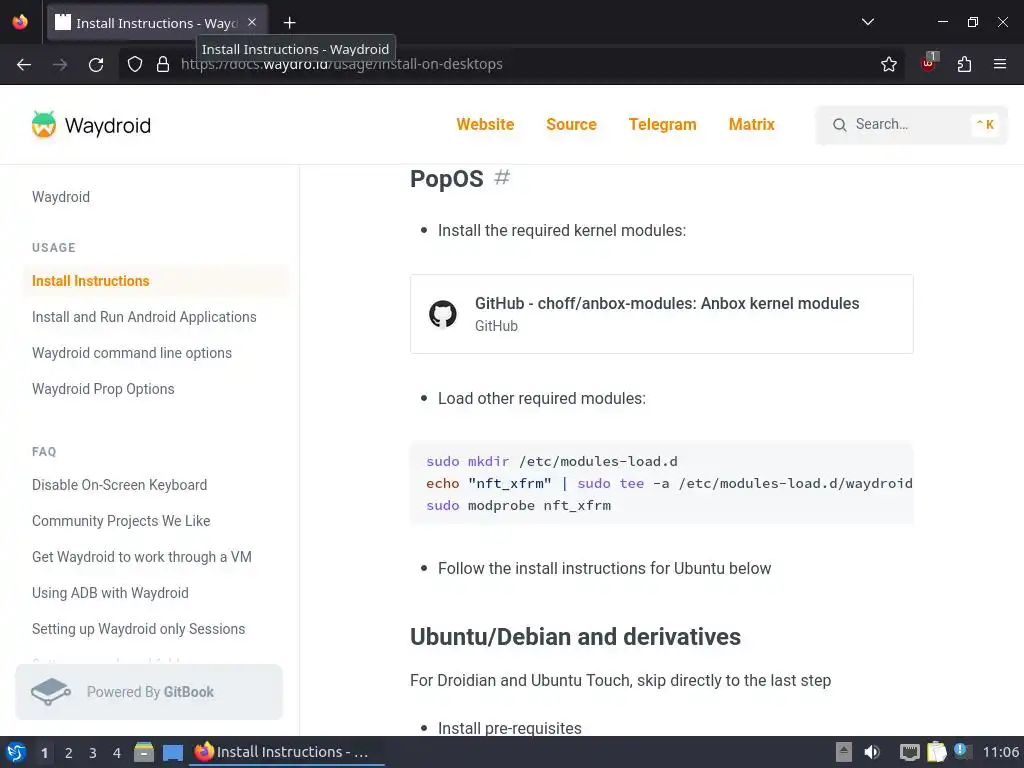Click the modprobe nft_xfrm code line

click(519, 505)
